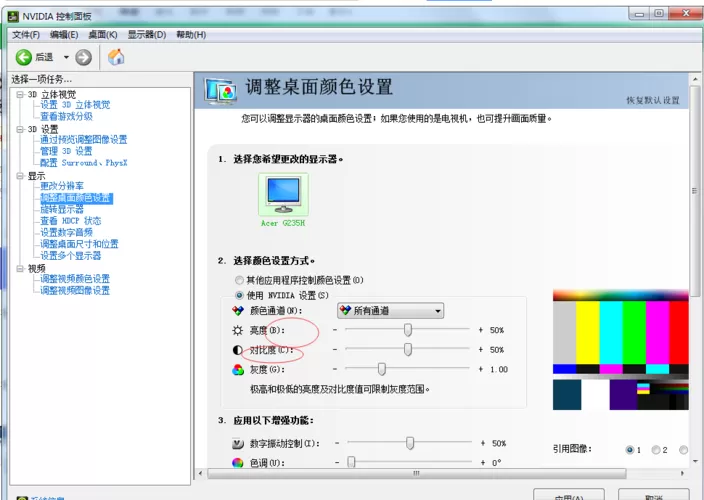The width and height of the screenshot is (704, 500).
Task: Select 其他应用程序控制颜色设置 radio button
Action: click(x=239, y=281)
